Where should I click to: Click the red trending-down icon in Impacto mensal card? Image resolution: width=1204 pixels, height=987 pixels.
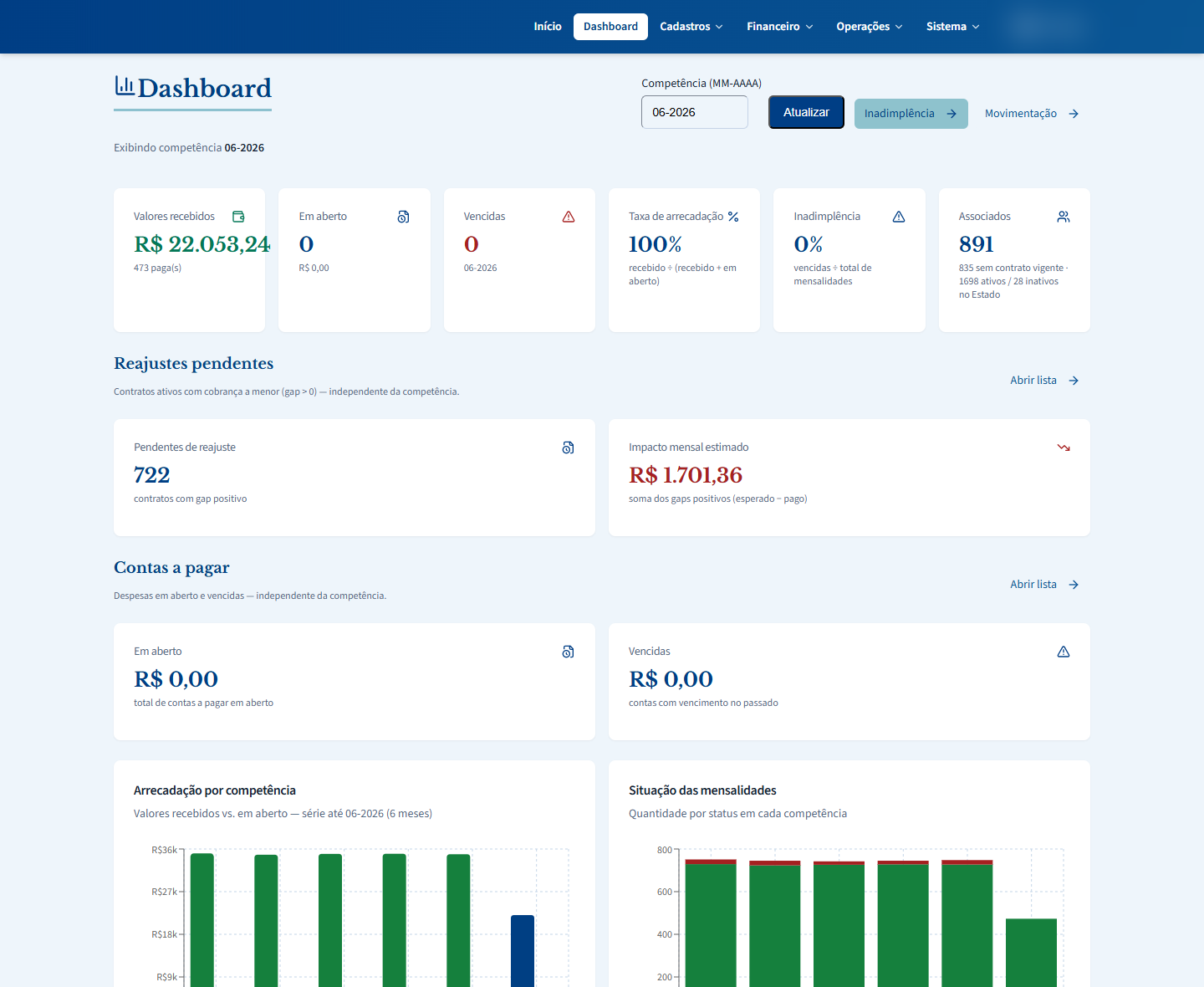[x=1064, y=447]
